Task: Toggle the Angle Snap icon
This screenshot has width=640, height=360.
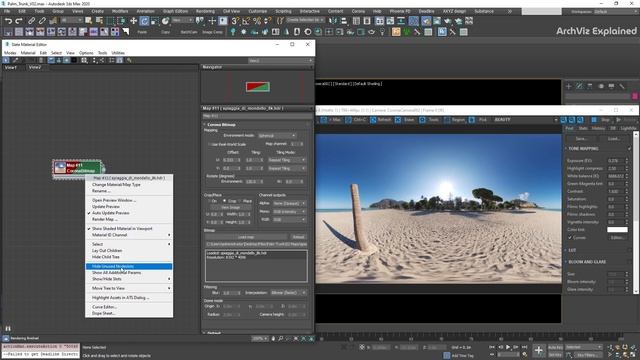Action: click(x=246, y=21)
